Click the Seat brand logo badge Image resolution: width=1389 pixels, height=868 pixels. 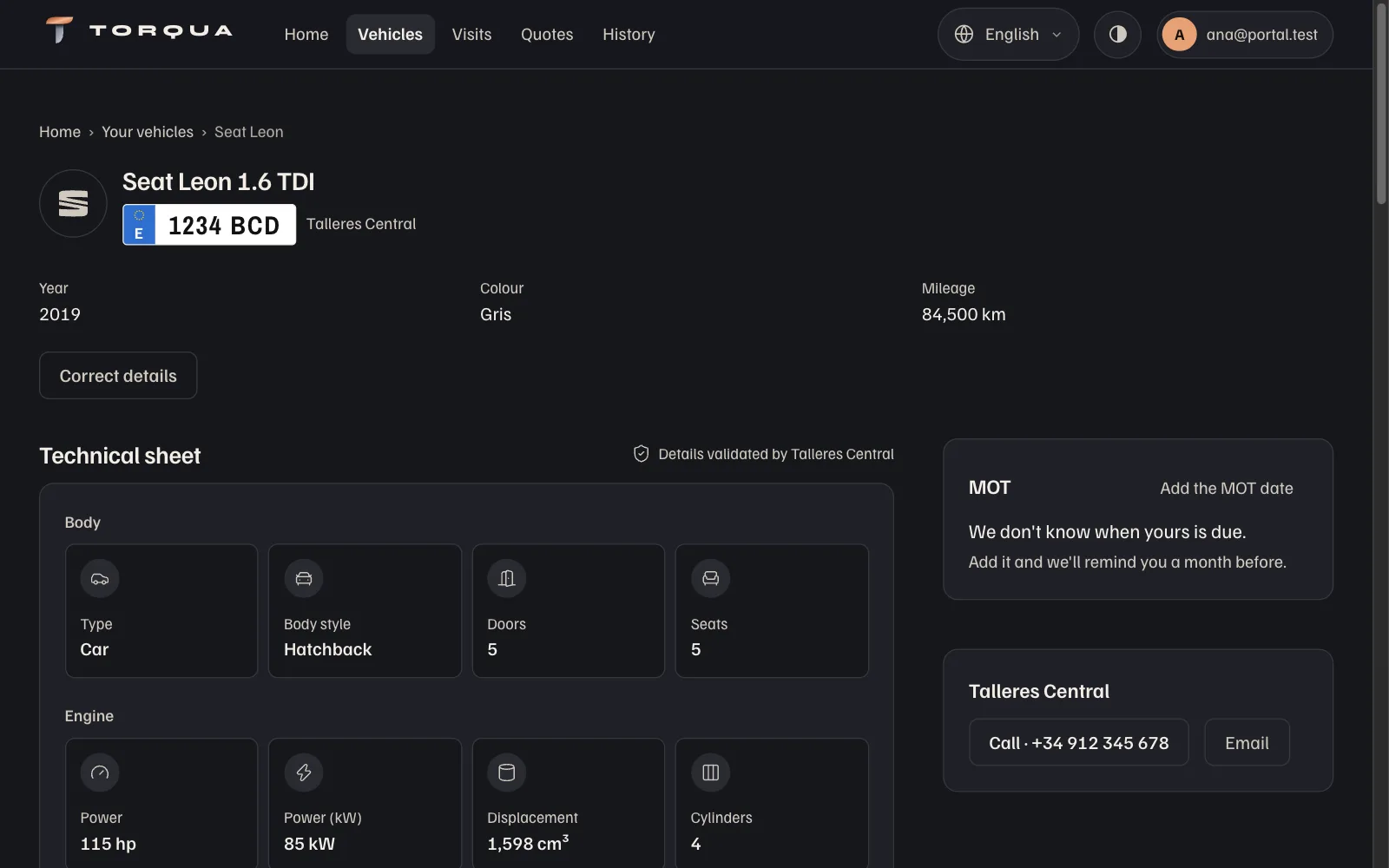pyautogui.click(x=73, y=203)
